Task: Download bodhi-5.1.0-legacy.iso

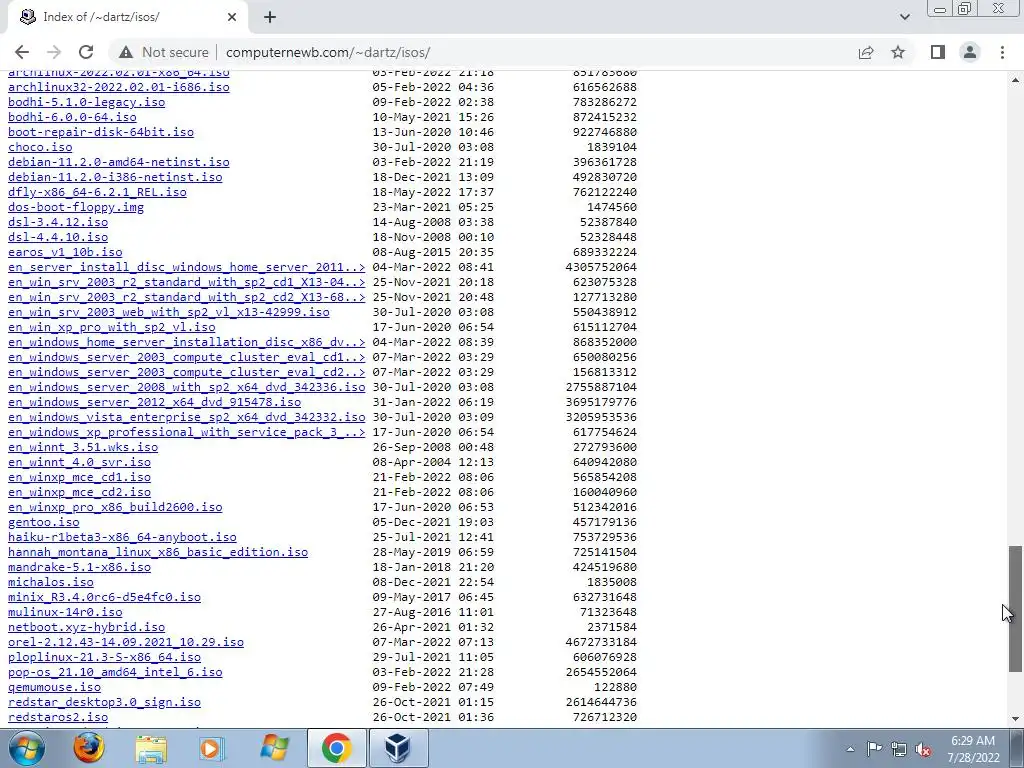Action: click(x=86, y=102)
